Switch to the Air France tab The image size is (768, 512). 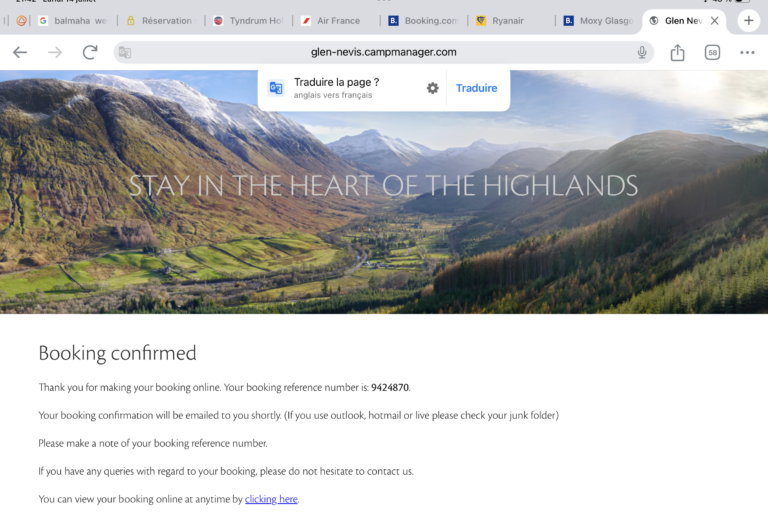[332, 21]
